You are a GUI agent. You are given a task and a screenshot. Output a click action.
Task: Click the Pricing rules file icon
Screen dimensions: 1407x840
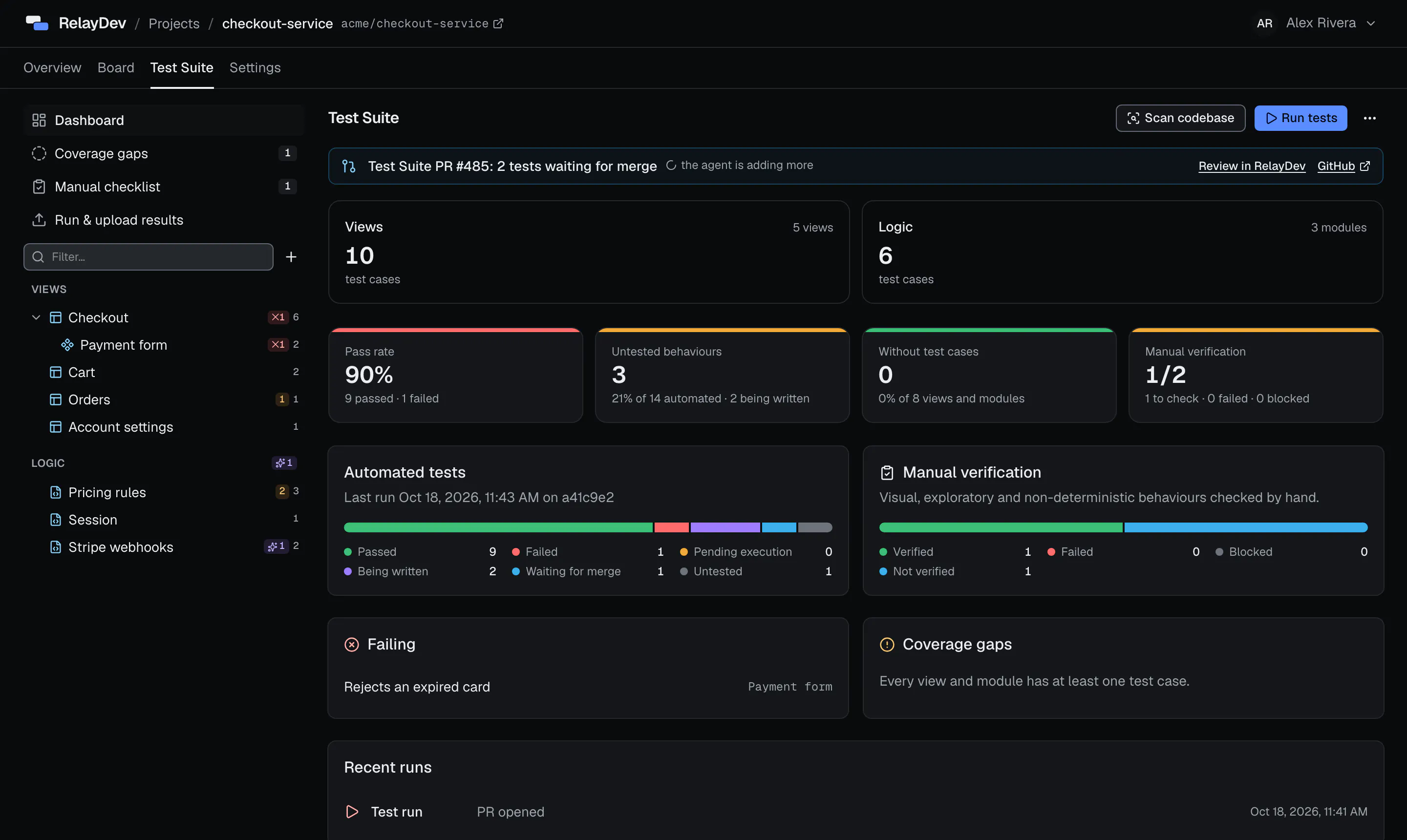tap(56, 492)
